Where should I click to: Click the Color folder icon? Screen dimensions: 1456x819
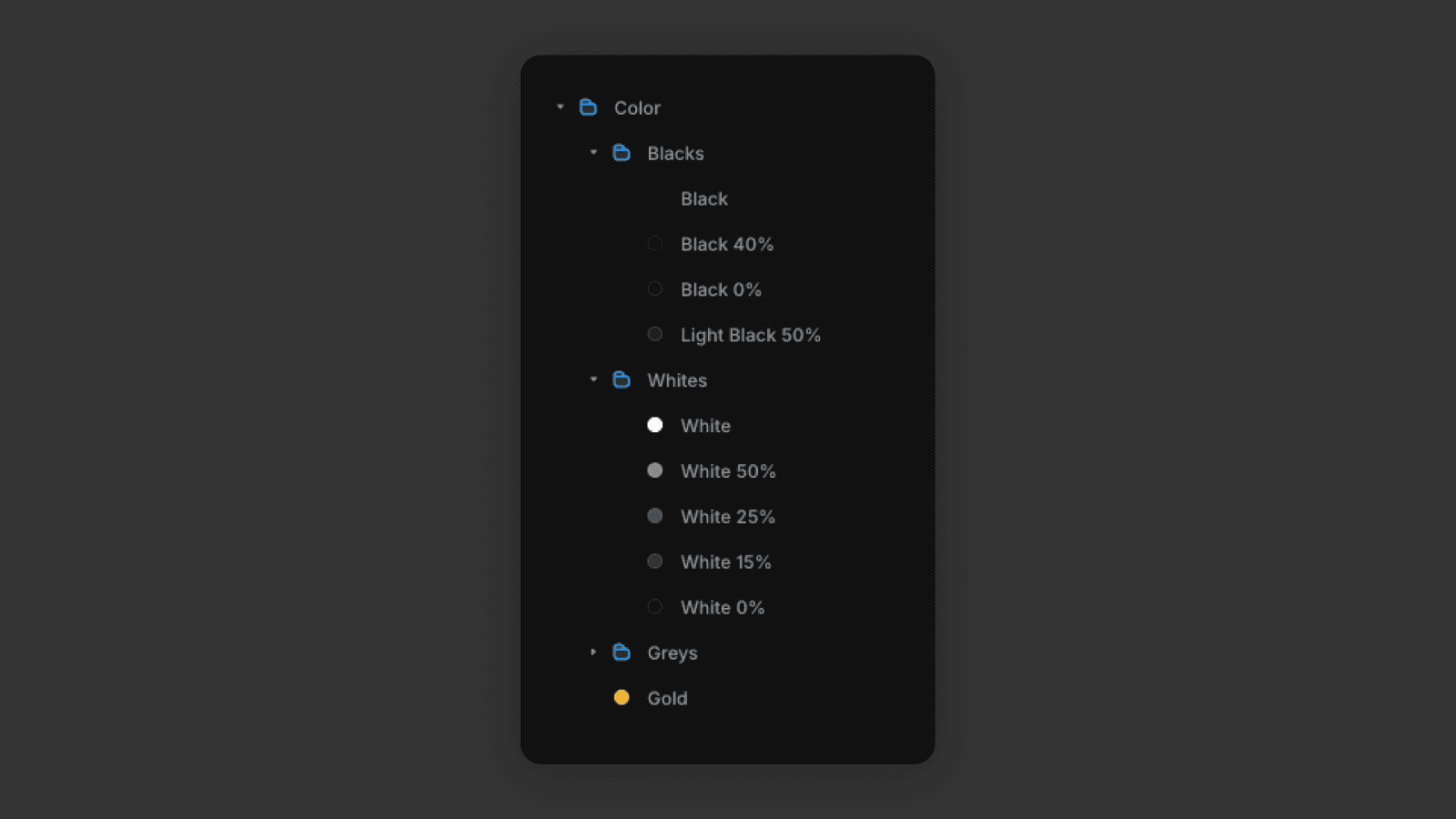click(x=589, y=107)
